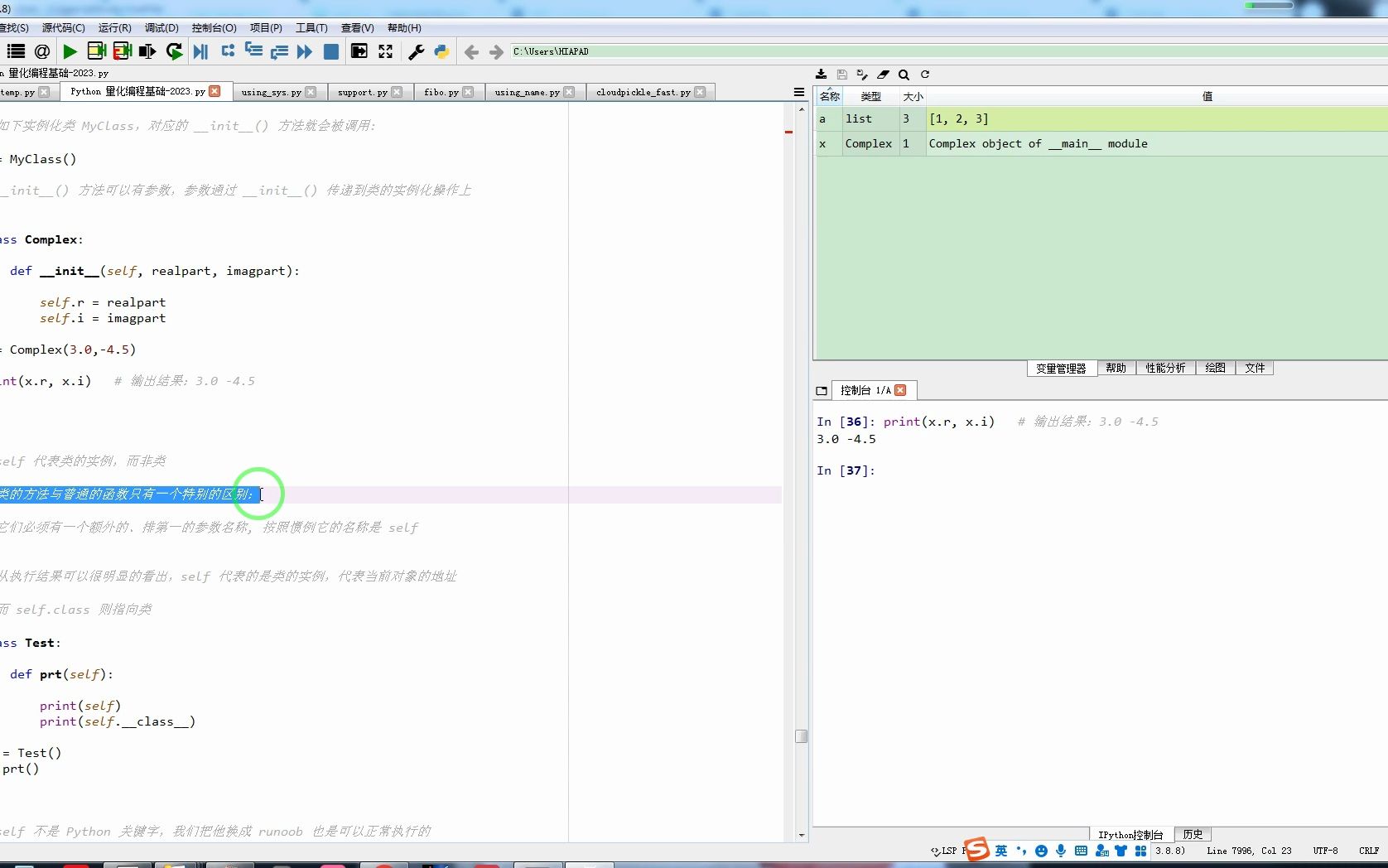This screenshot has height=868, width=1388.
Task: Toggle Sogou IME 英 language mode
Action: [x=1001, y=851]
